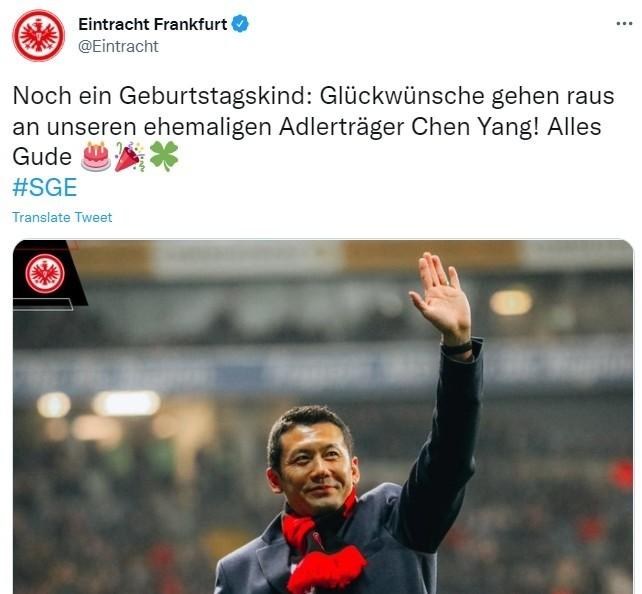Click the birthday cake emoji
The image size is (642, 594).
[x=96, y=156]
